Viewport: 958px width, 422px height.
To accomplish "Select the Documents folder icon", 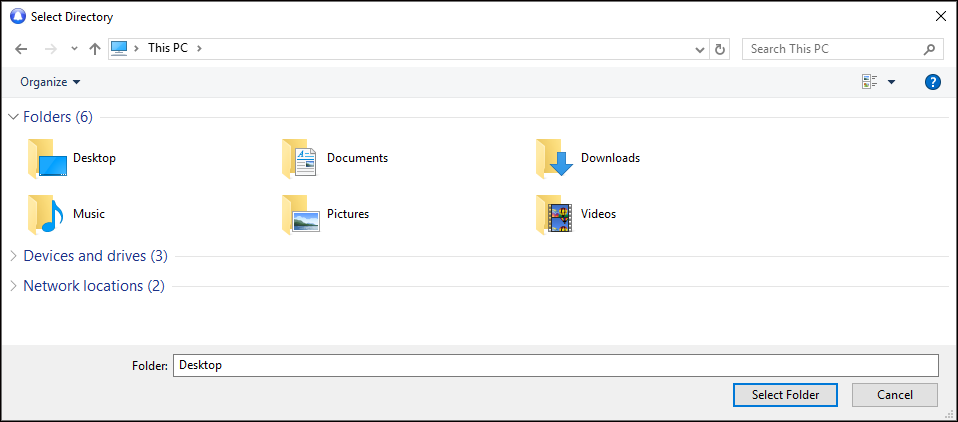I will coord(299,159).
